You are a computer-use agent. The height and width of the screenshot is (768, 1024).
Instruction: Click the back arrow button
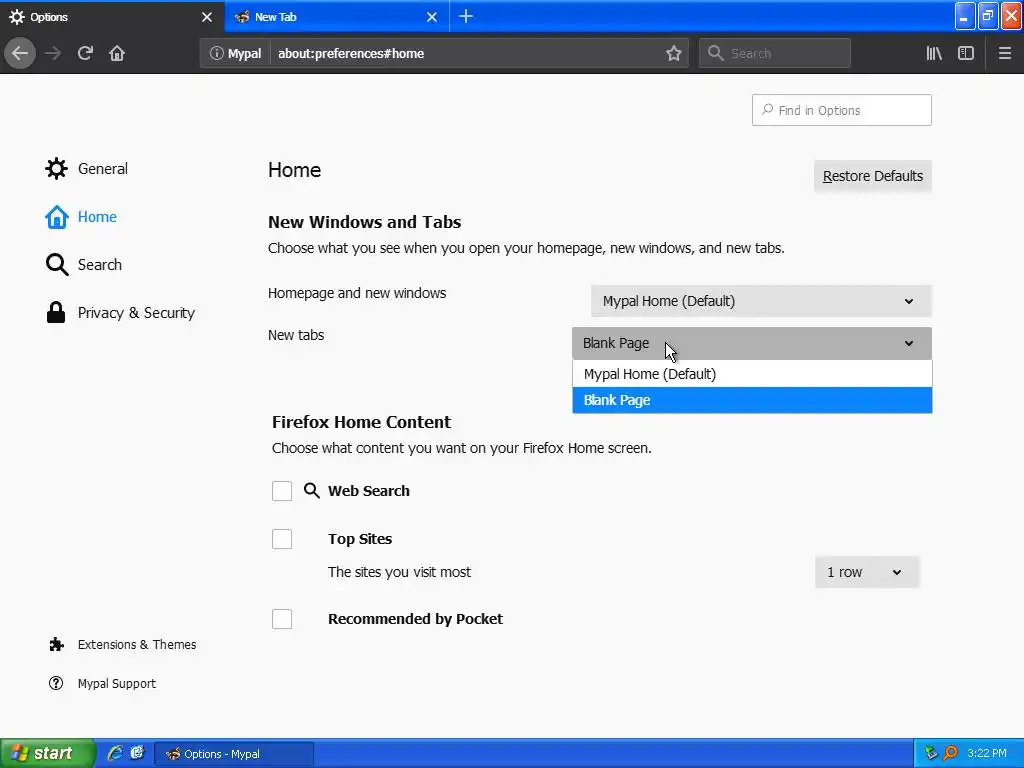coord(20,53)
